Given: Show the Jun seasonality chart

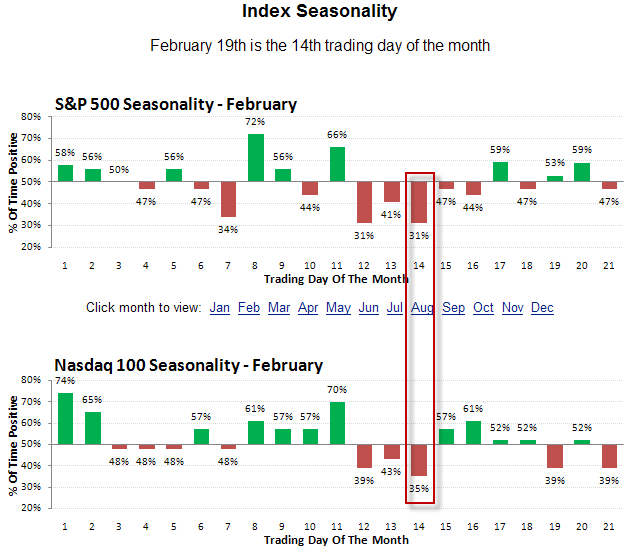Looking at the screenshot, I should point(368,308).
